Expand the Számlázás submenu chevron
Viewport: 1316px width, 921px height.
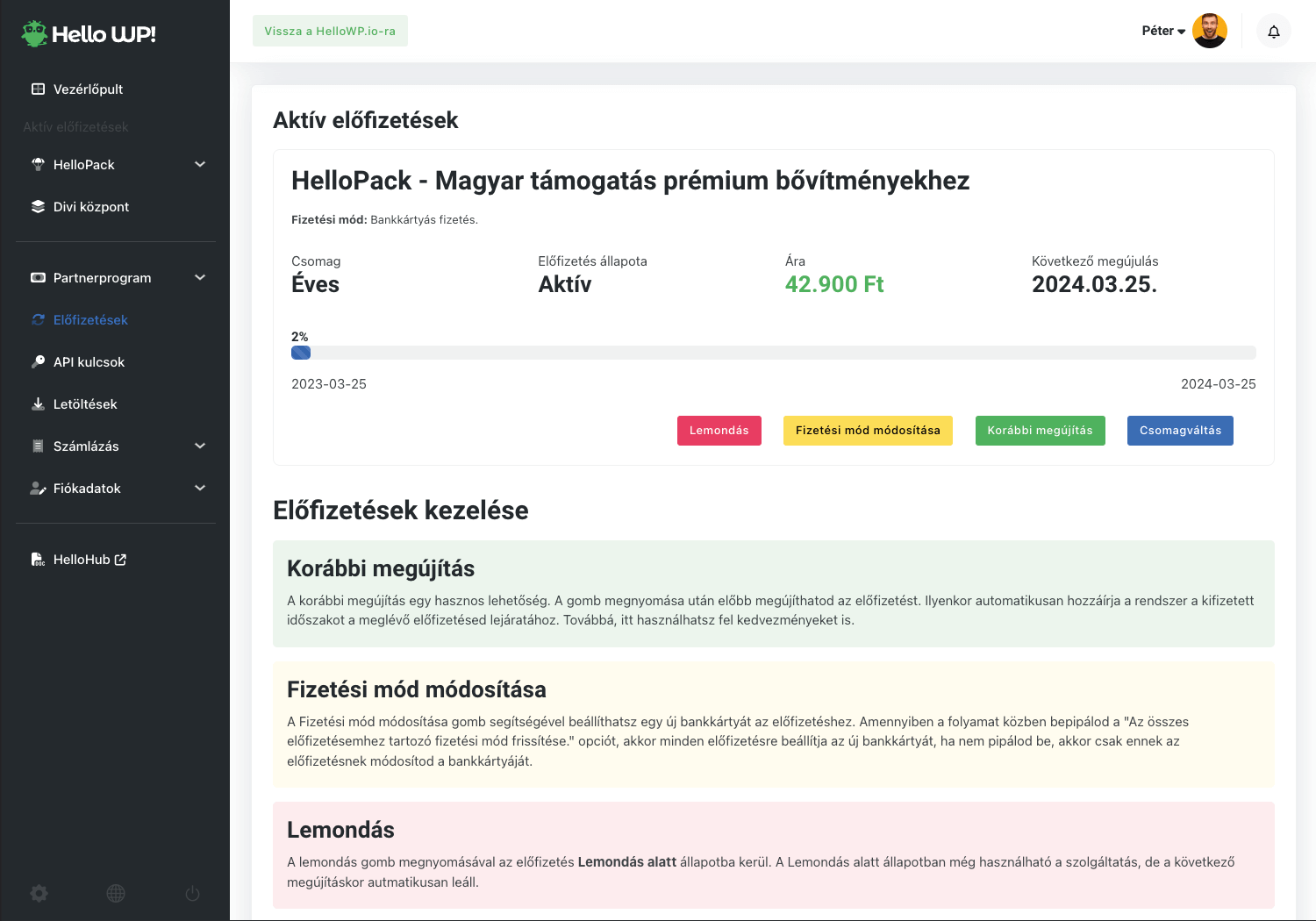coord(200,446)
